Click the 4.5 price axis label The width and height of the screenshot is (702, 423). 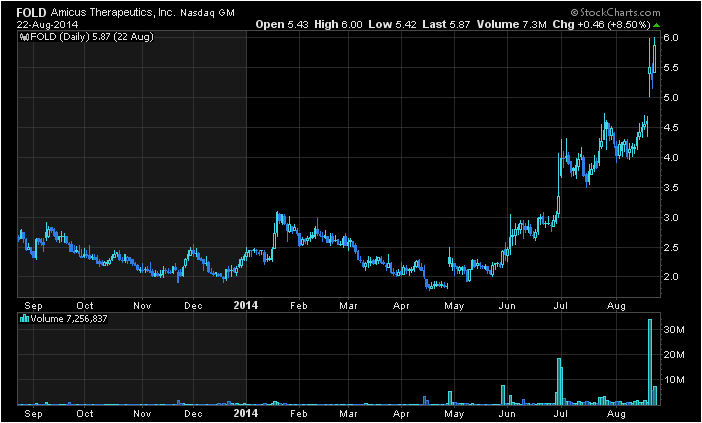point(672,128)
